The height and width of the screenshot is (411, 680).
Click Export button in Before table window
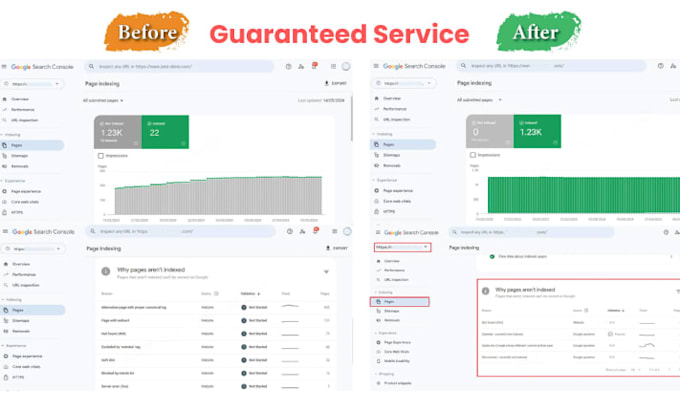click(337, 248)
